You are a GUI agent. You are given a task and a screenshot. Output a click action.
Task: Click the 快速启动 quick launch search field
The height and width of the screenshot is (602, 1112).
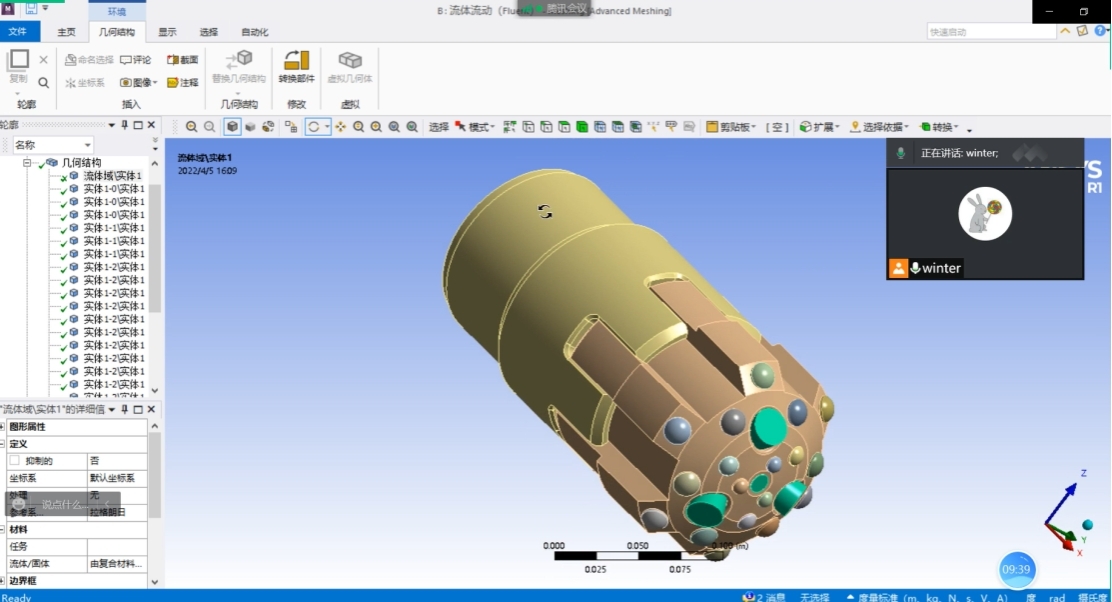990,32
